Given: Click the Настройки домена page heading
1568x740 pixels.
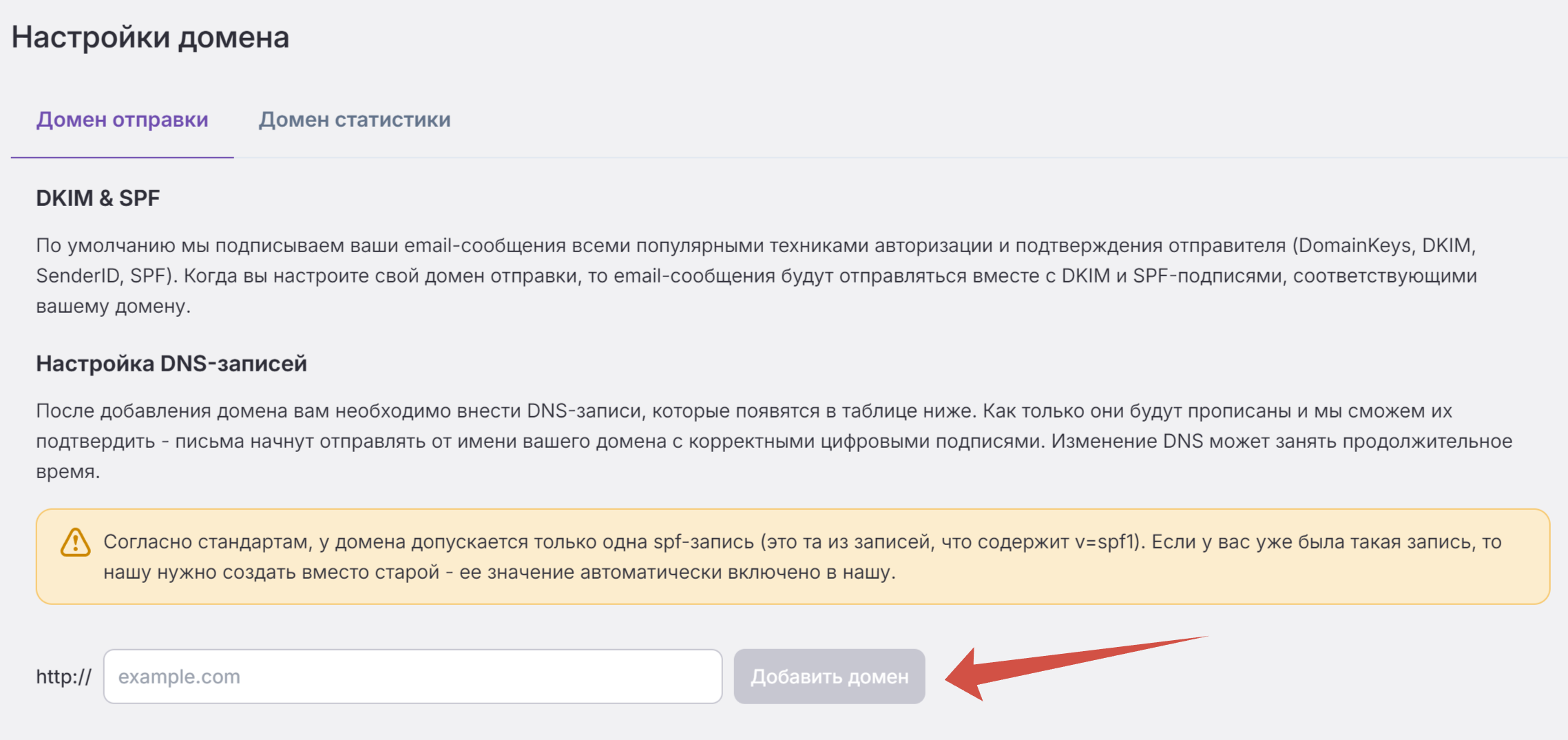Looking at the screenshot, I should [x=150, y=37].
